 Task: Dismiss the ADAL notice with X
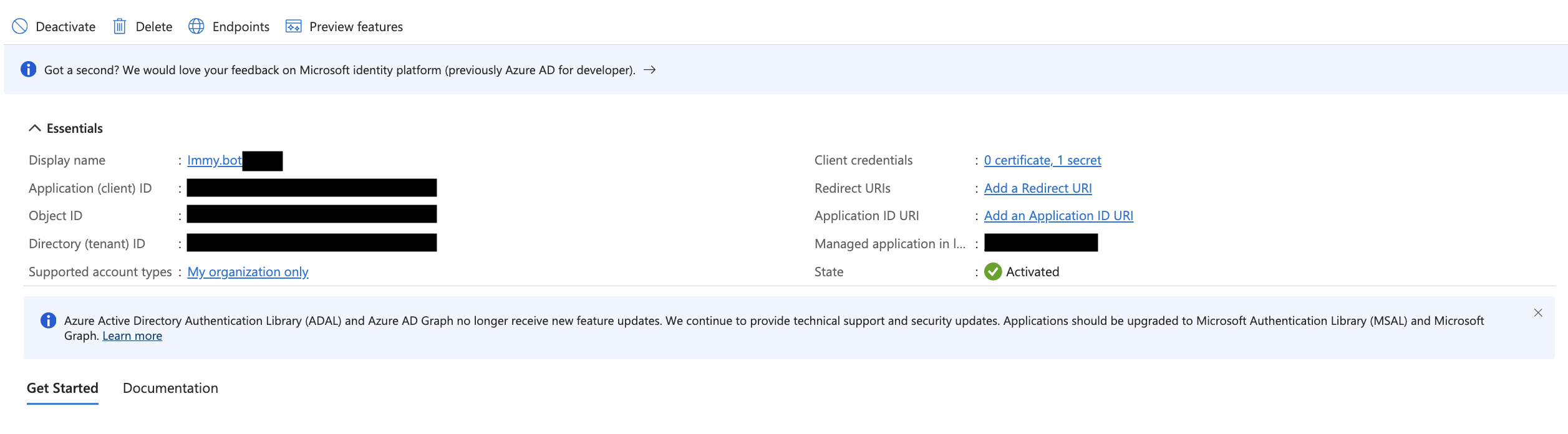(x=1538, y=312)
